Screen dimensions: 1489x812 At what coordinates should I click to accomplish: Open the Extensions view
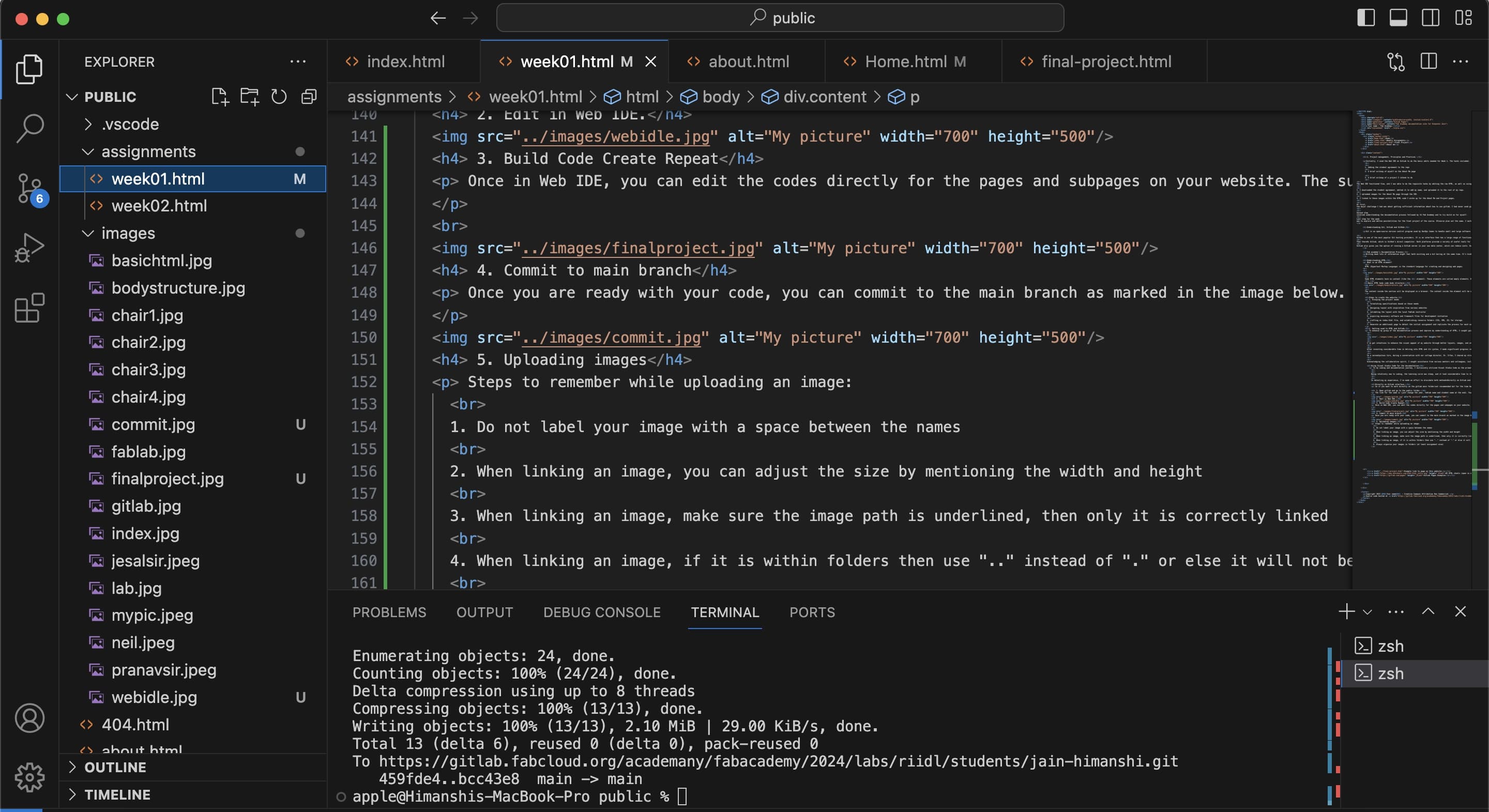point(29,308)
